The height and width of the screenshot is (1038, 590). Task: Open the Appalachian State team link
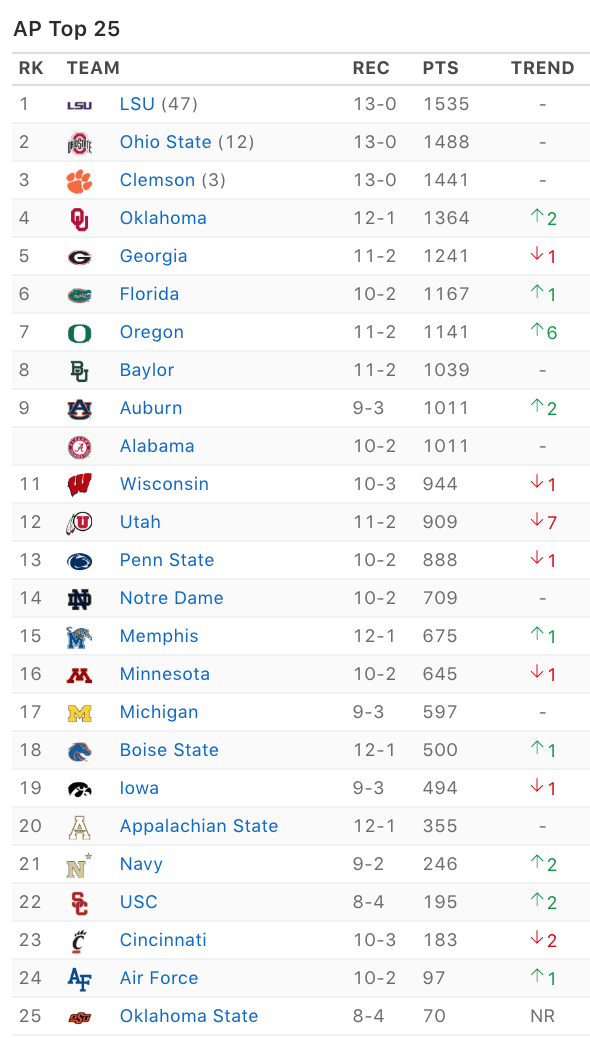[199, 826]
